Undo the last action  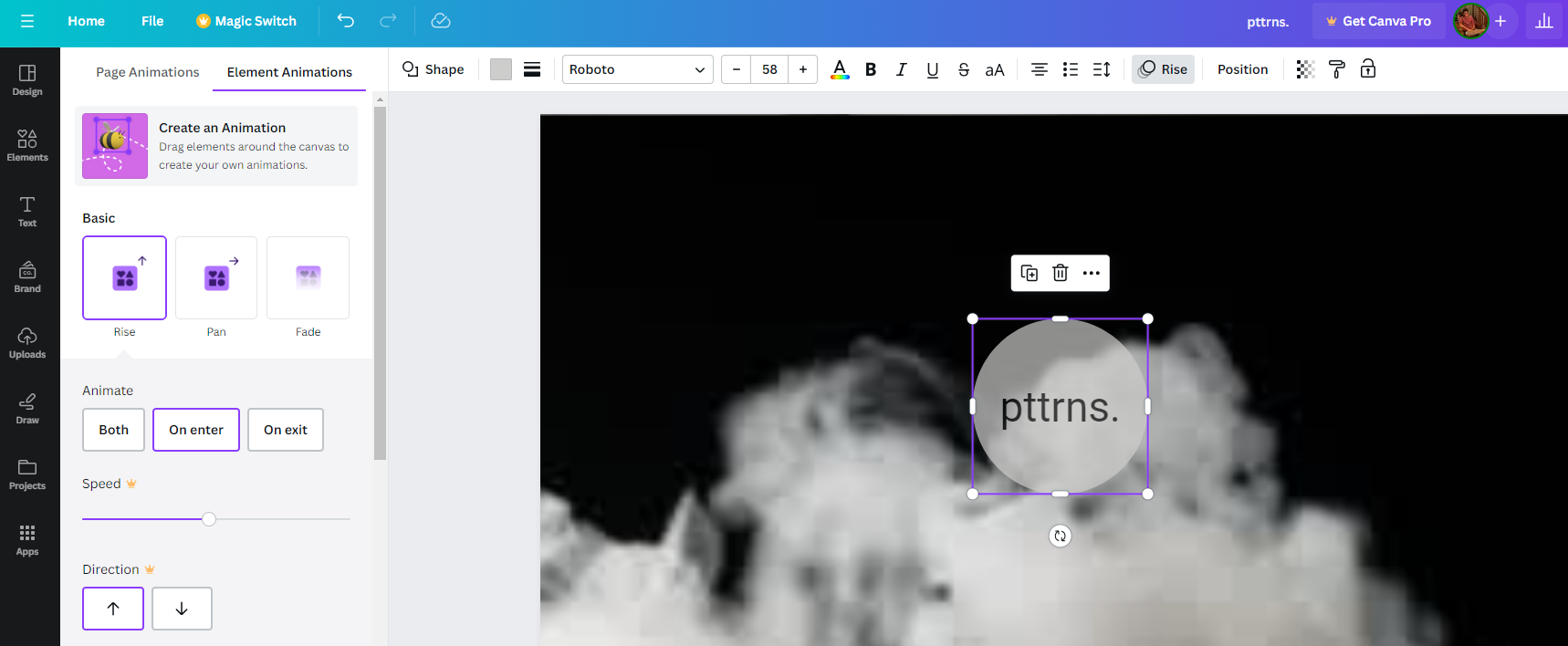click(345, 21)
